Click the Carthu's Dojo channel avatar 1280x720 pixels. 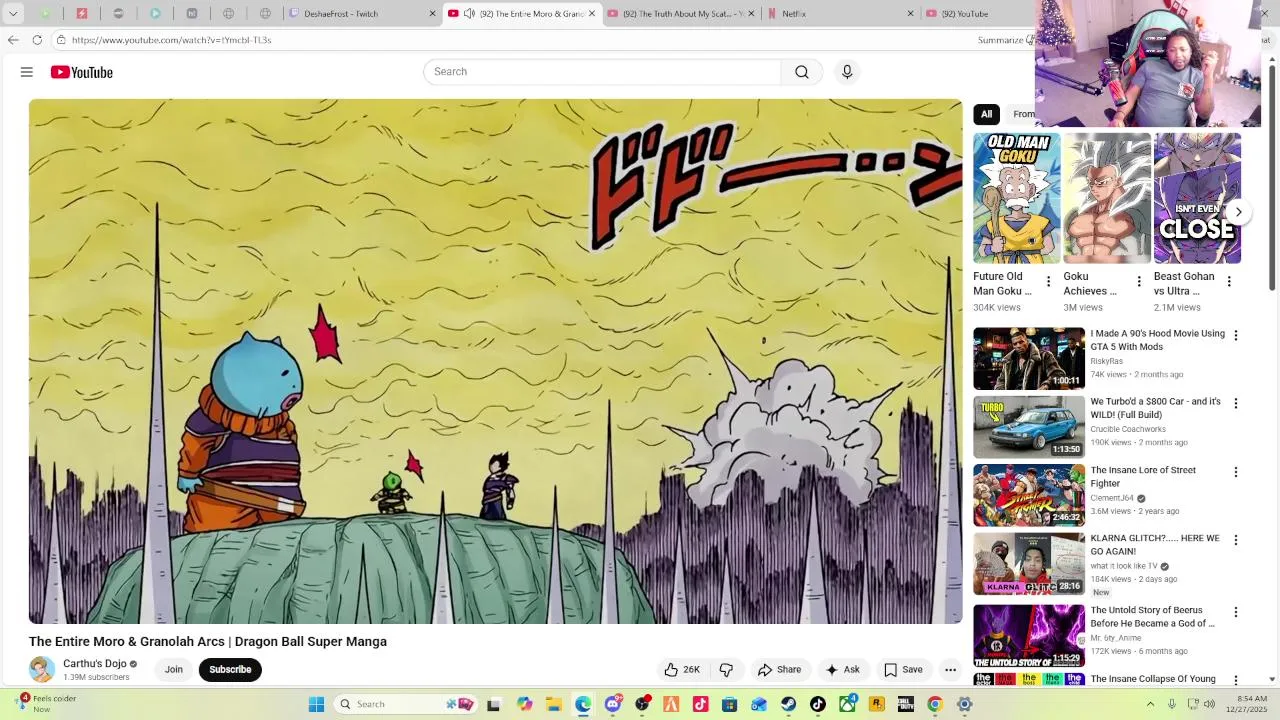42,669
